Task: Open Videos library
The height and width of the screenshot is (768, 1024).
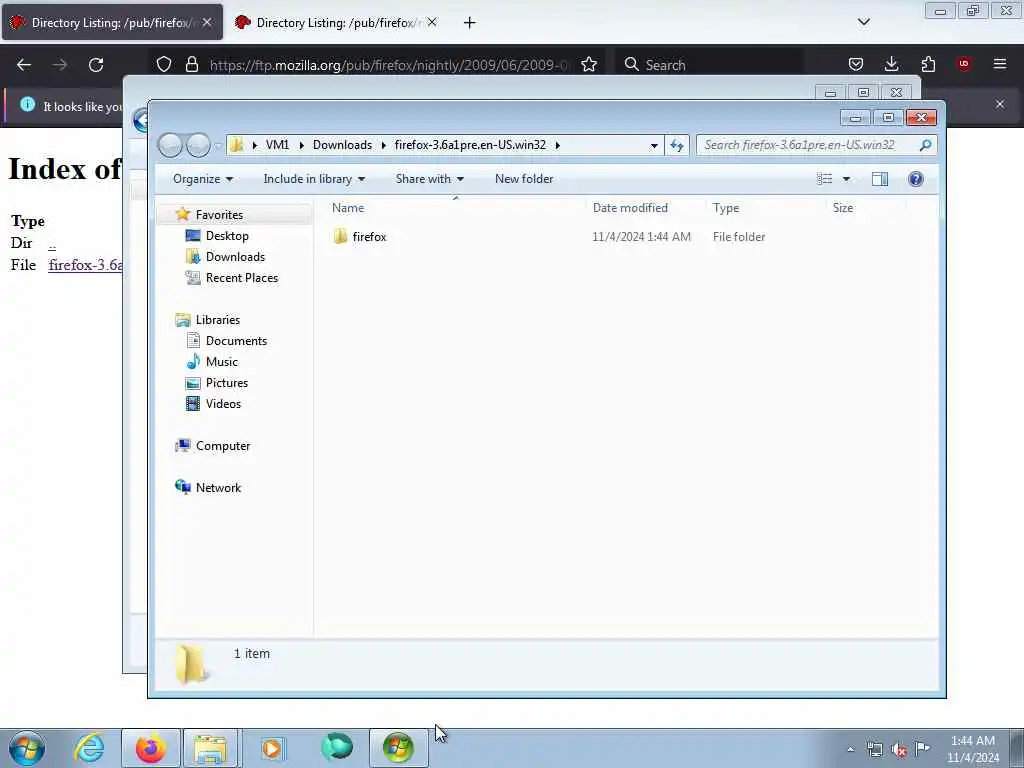Action: pyautogui.click(x=223, y=404)
